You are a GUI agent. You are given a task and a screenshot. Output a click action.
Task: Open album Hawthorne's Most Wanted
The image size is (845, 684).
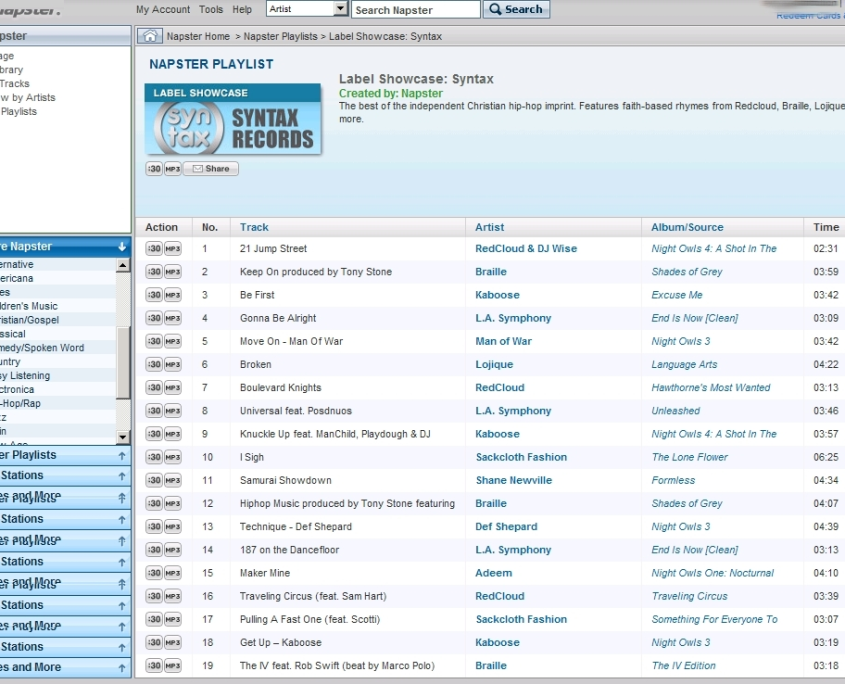(x=711, y=388)
